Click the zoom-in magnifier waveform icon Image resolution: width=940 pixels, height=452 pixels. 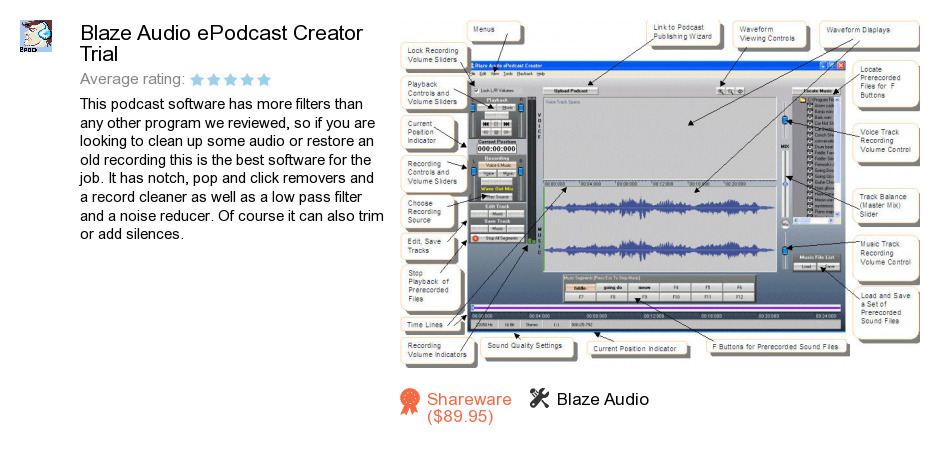(721, 91)
